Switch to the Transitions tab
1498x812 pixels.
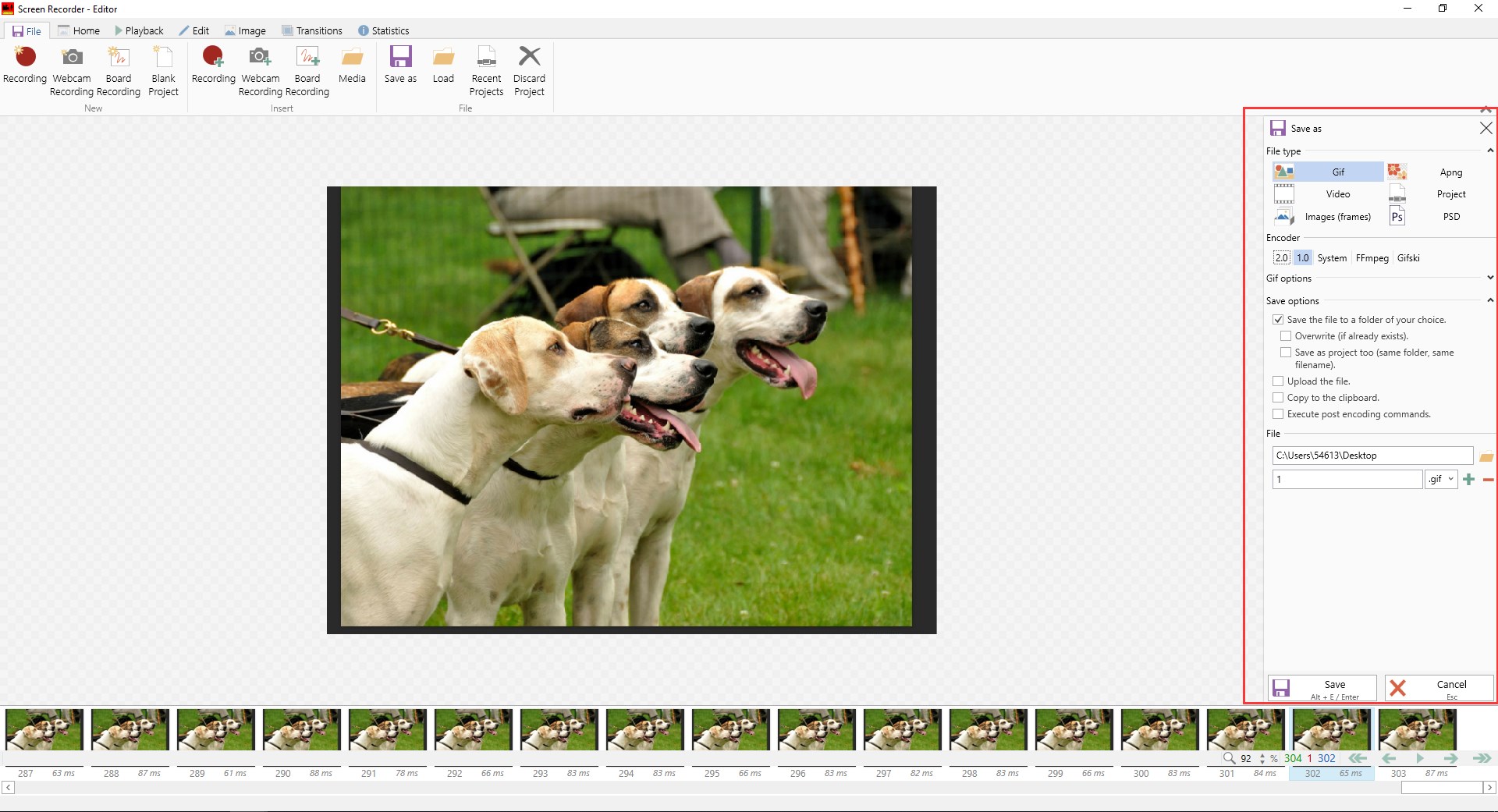pos(311,30)
